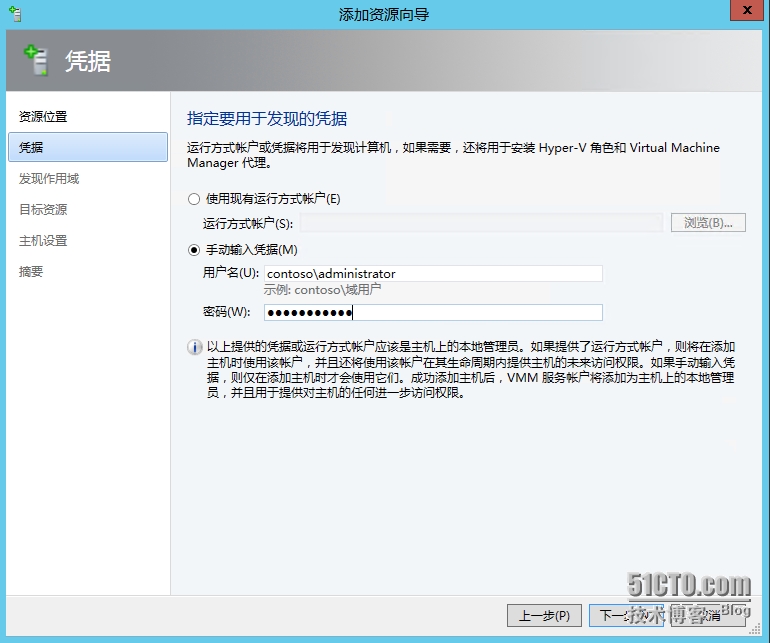Click the 用户名 input field
Screen dimensions: 770x643
click(433, 274)
